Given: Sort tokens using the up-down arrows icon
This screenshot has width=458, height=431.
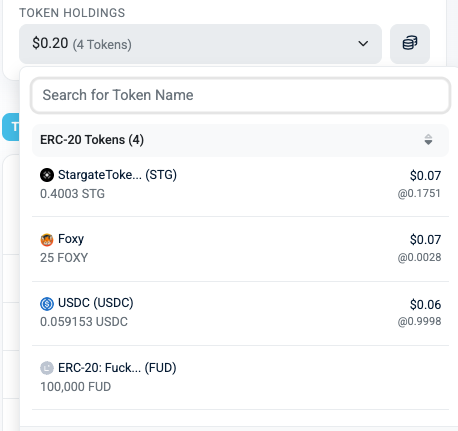Looking at the screenshot, I should (x=428, y=140).
